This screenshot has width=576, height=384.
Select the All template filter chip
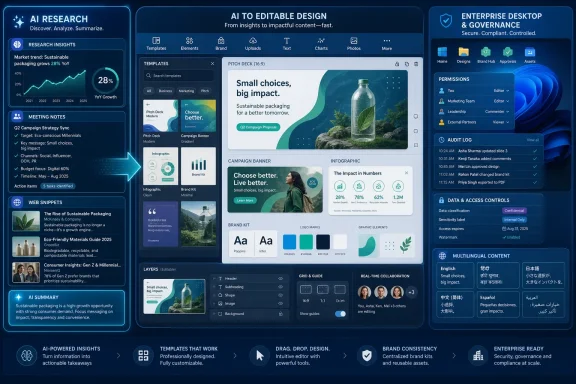pyautogui.click(x=149, y=91)
